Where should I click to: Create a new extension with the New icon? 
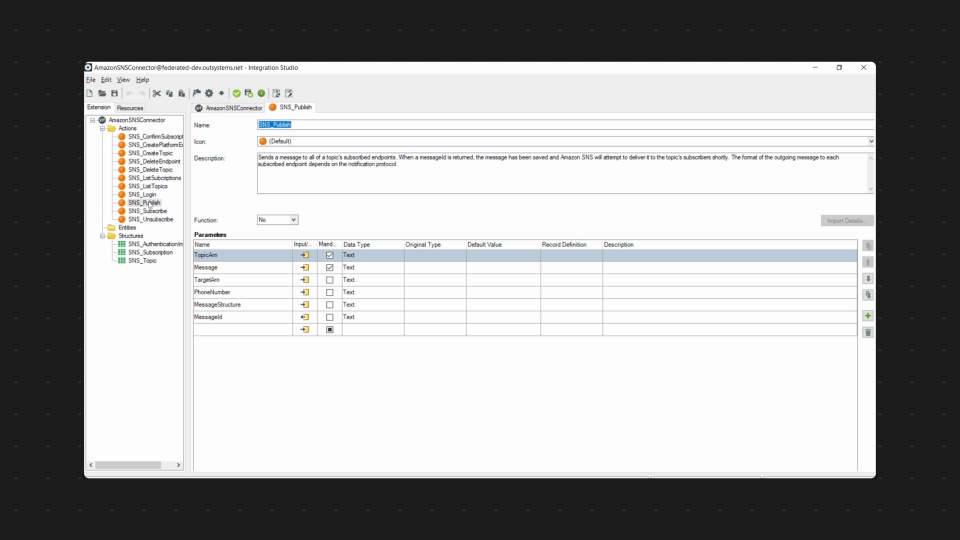pos(89,93)
